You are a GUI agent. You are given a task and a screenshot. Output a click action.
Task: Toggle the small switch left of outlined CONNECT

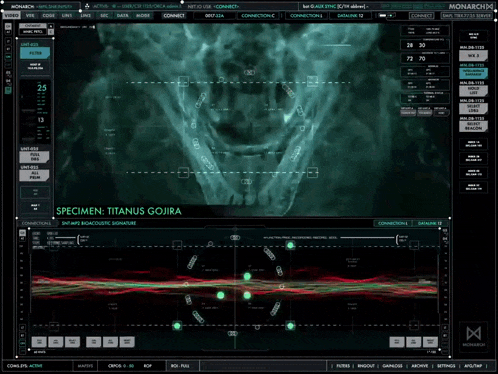tap(387, 15)
